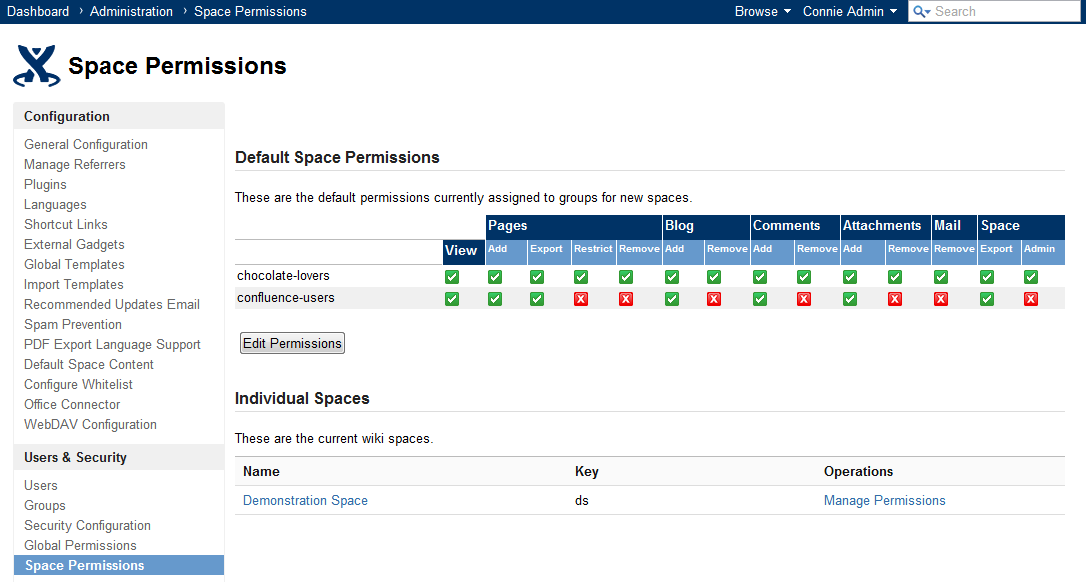Open Security Configuration in sidebar

pyautogui.click(x=87, y=526)
